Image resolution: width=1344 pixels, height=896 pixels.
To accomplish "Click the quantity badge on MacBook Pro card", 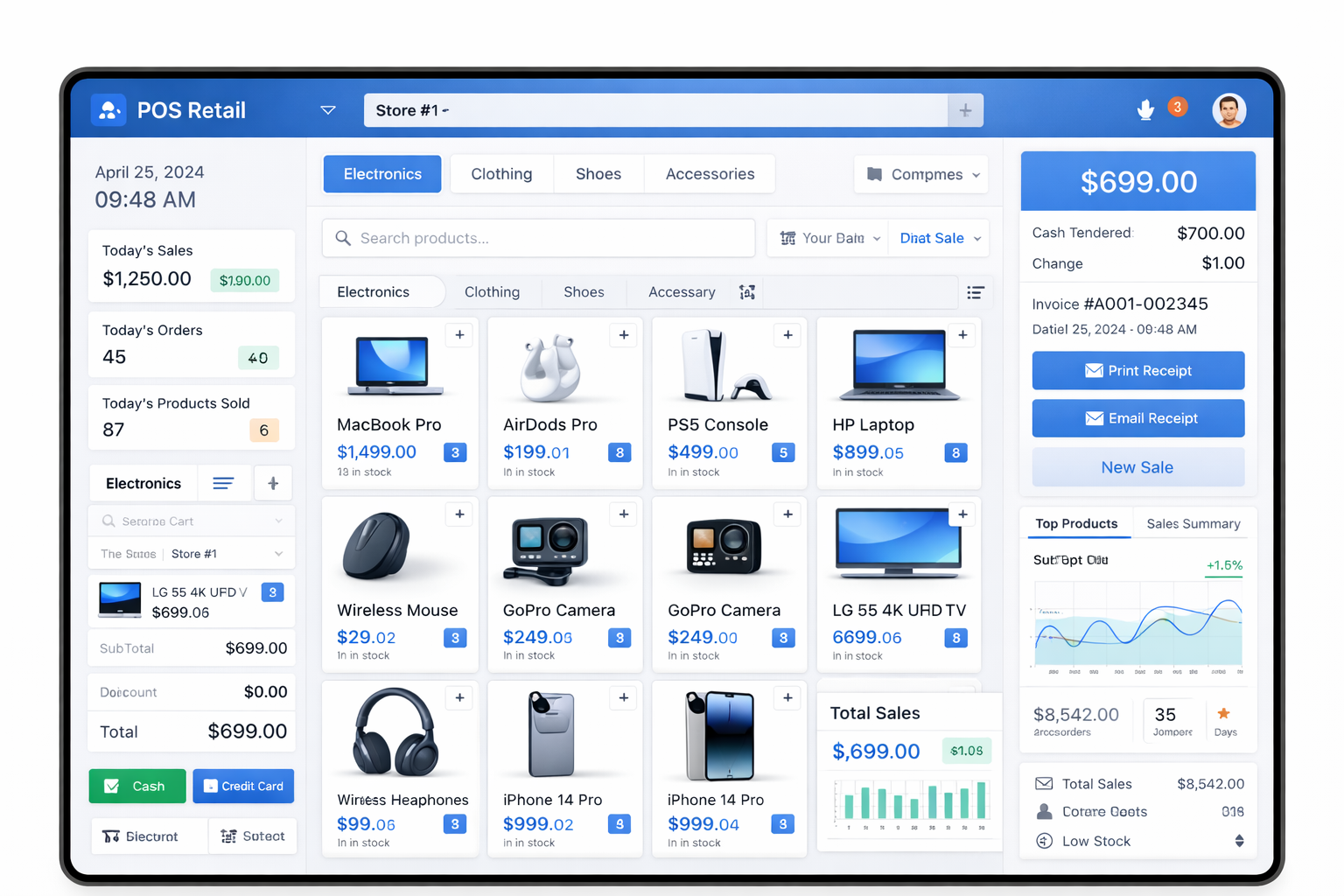I will click(x=455, y=452).
